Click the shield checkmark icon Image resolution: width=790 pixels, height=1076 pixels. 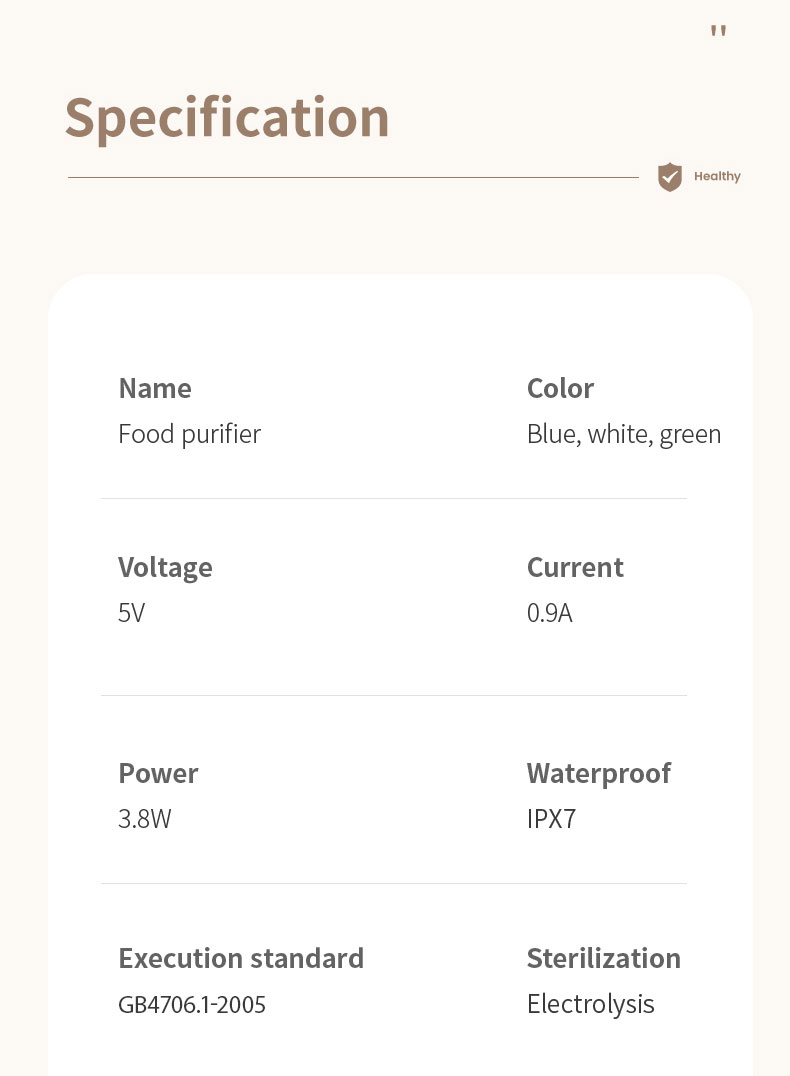(x=670, y=177)
